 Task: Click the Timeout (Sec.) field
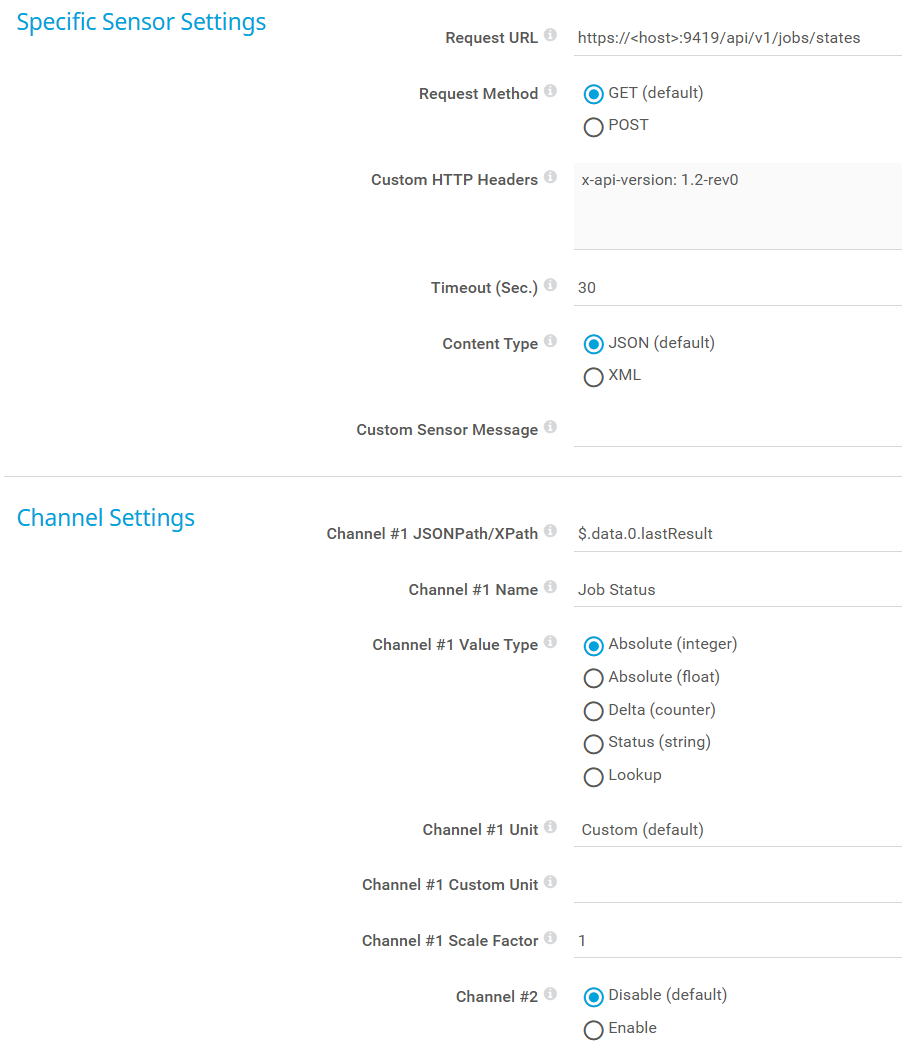coord(737,288)
